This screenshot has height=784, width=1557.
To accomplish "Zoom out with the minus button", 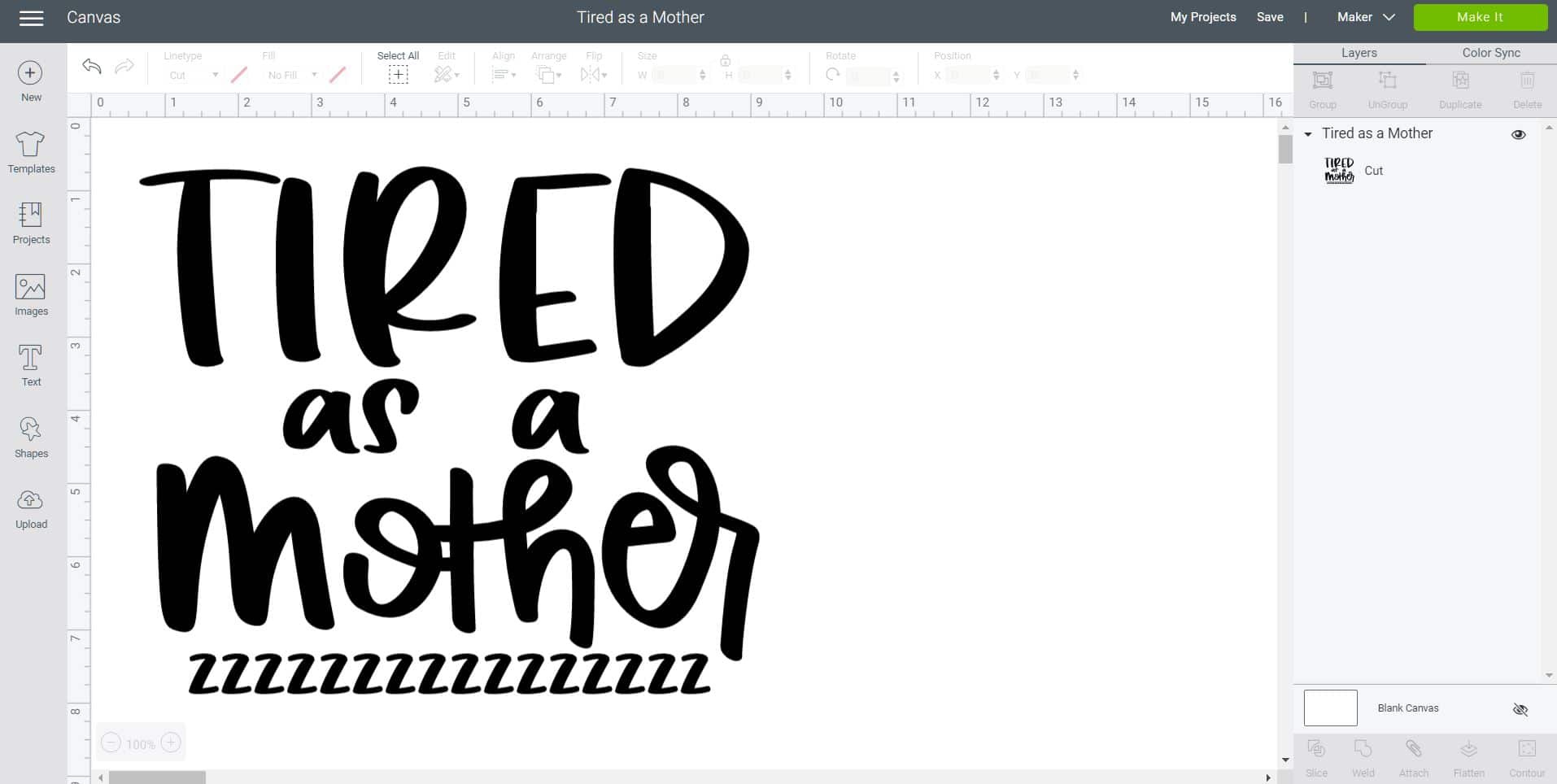I will [111, 743].
